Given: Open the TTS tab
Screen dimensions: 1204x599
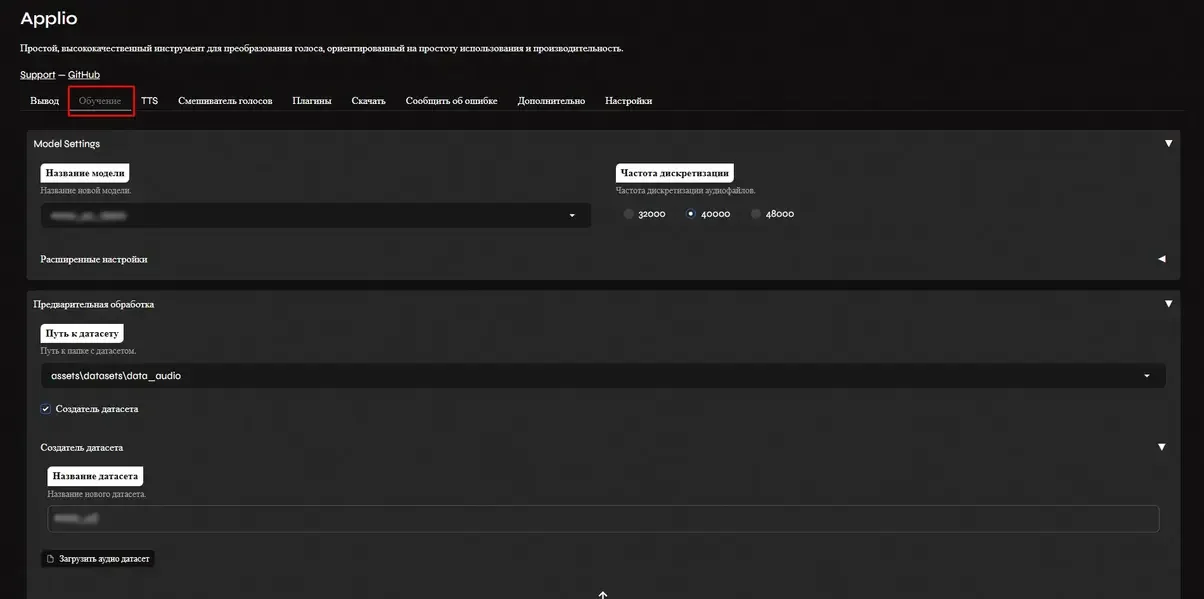Looking at the screenshot, I should (149, 101).
